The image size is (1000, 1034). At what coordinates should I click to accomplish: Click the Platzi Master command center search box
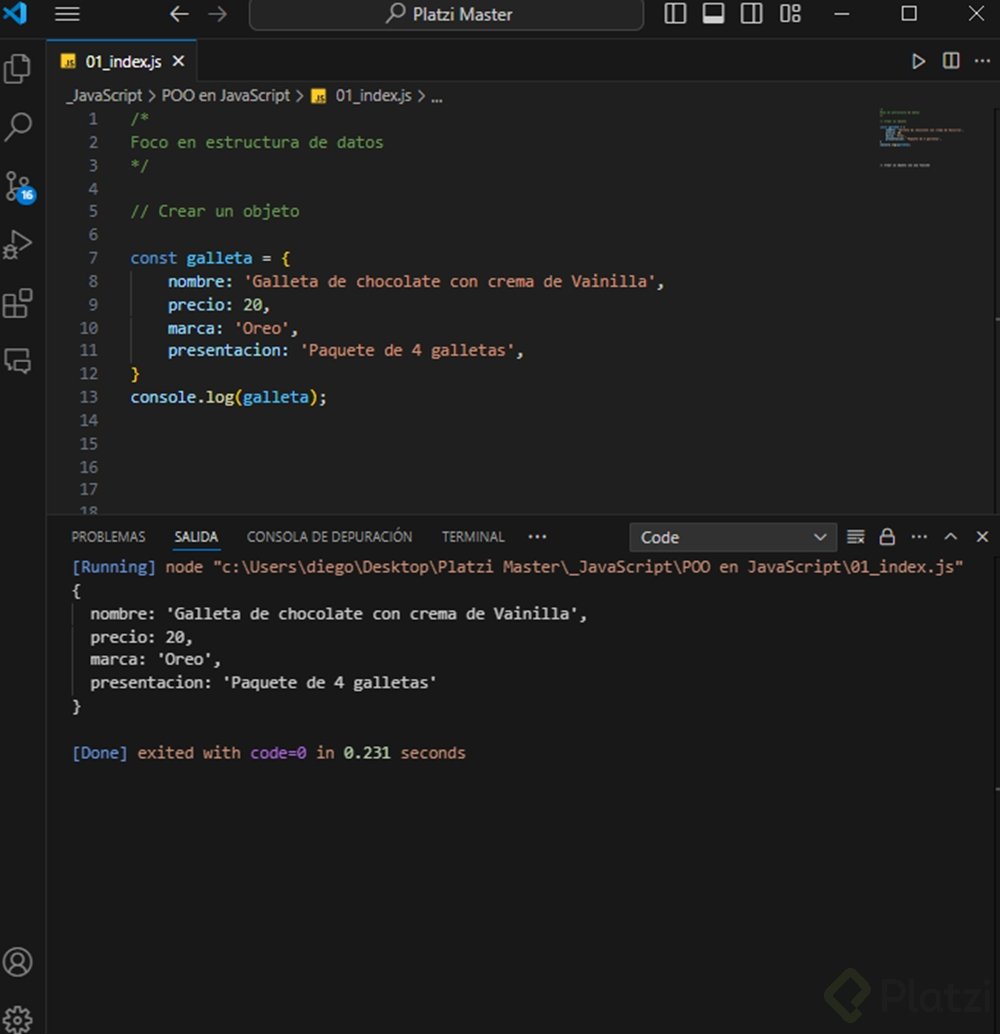click(446, 14)
